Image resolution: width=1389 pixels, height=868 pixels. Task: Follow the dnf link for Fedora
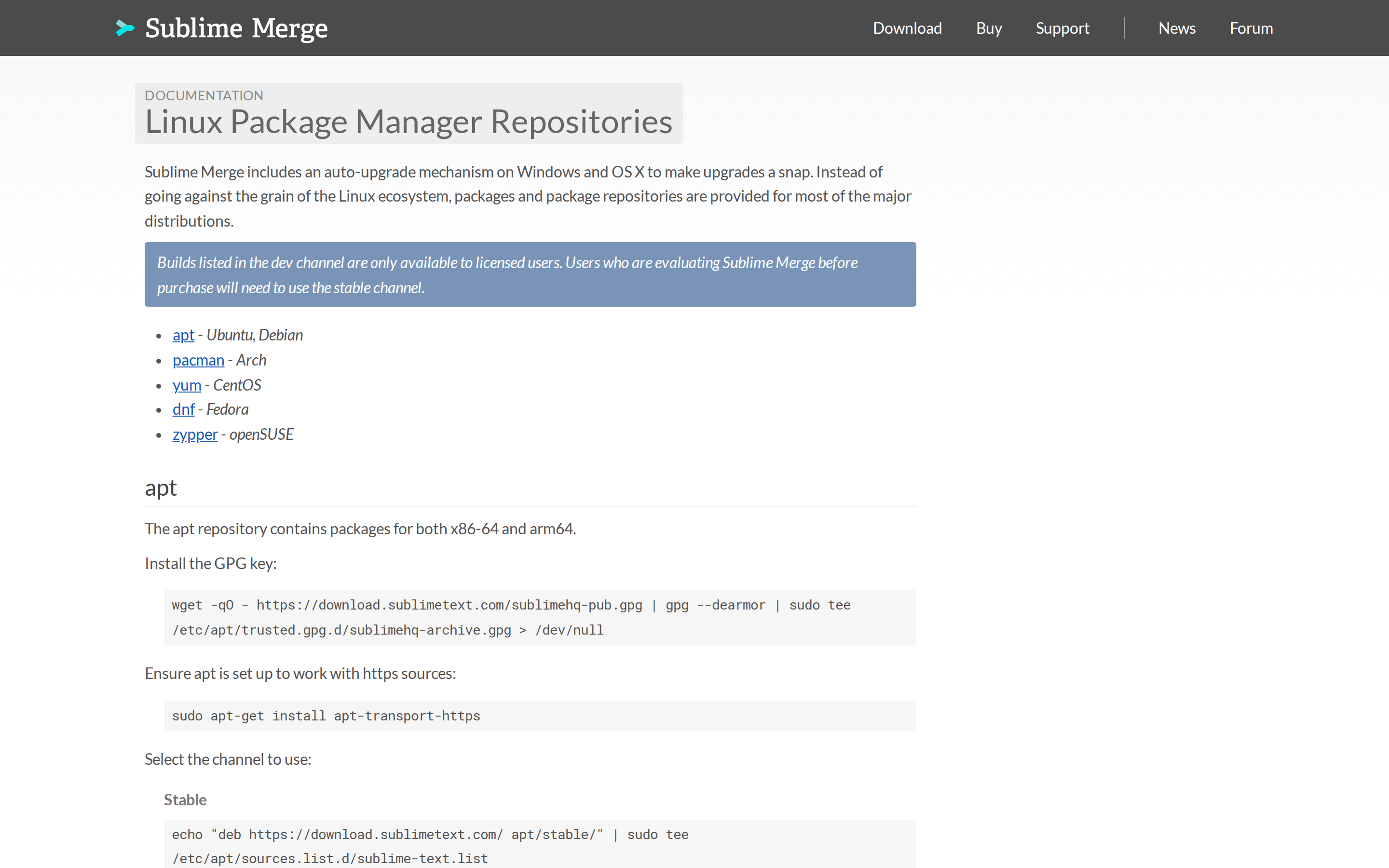tap(184, 409)
